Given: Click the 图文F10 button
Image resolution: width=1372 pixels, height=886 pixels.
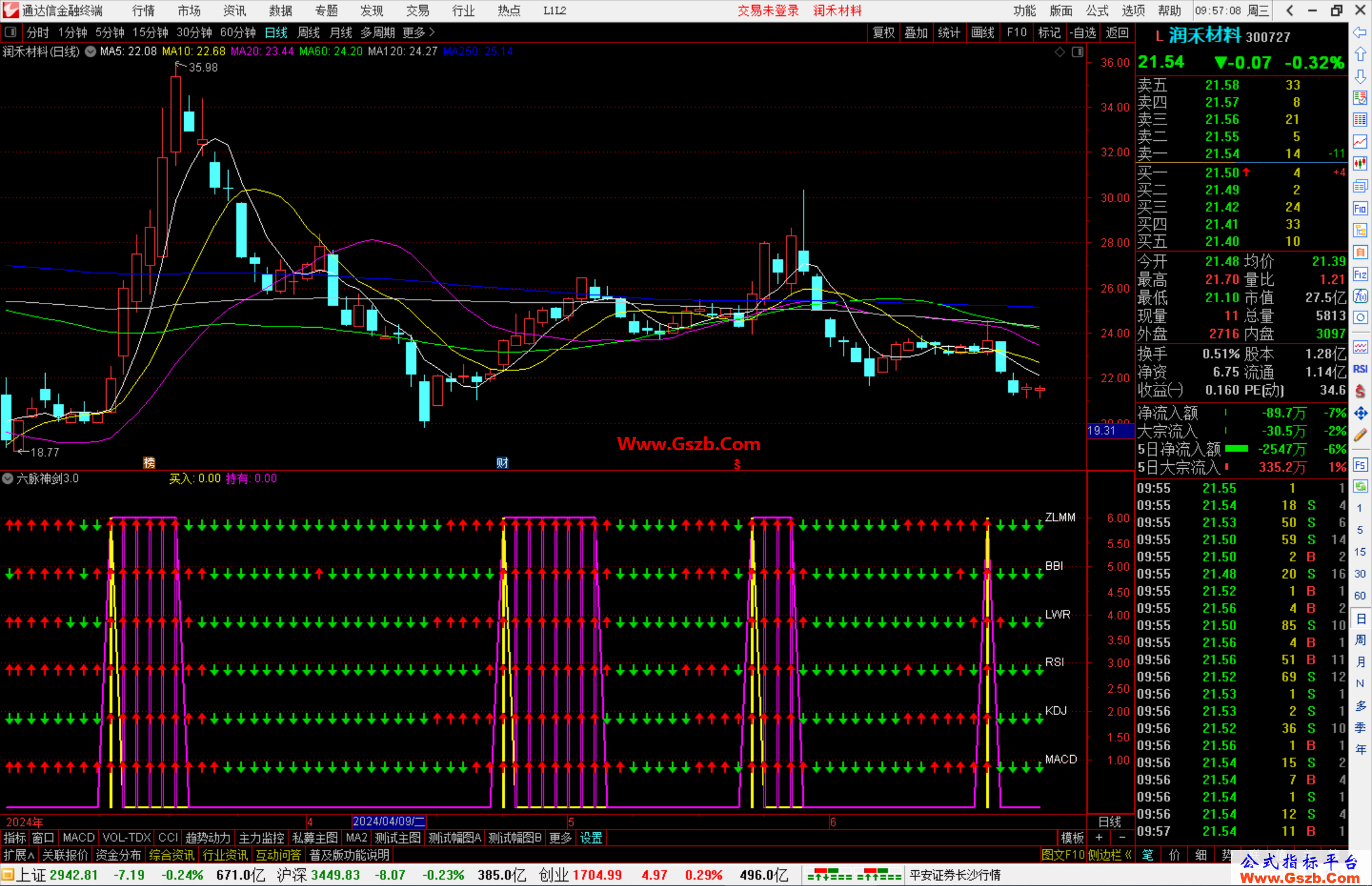Looking at the screenshot, I should tap(1063, 855).
